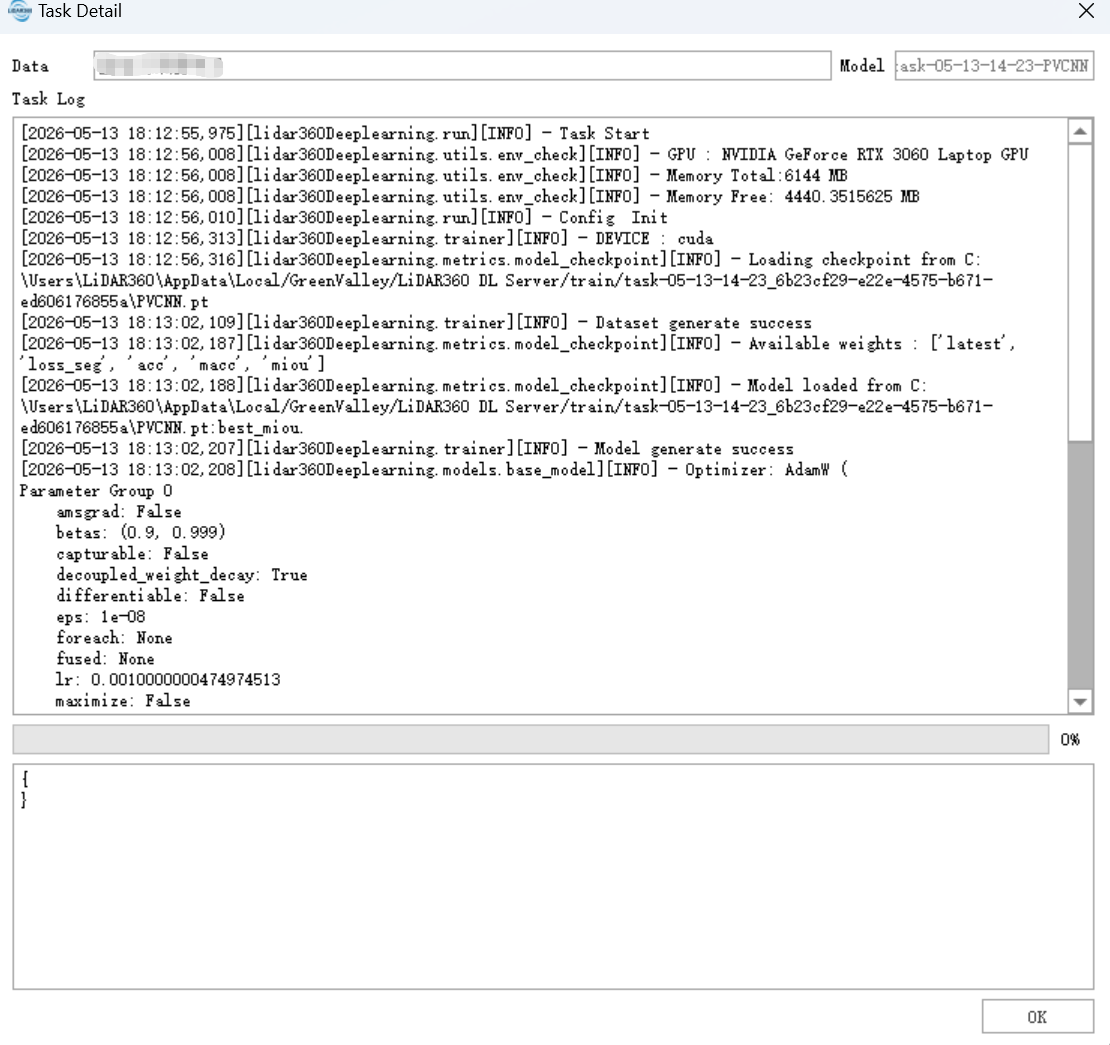Click the 'Task Log' label
This screenshot has width=1110, height=1045.
[48, 99]
